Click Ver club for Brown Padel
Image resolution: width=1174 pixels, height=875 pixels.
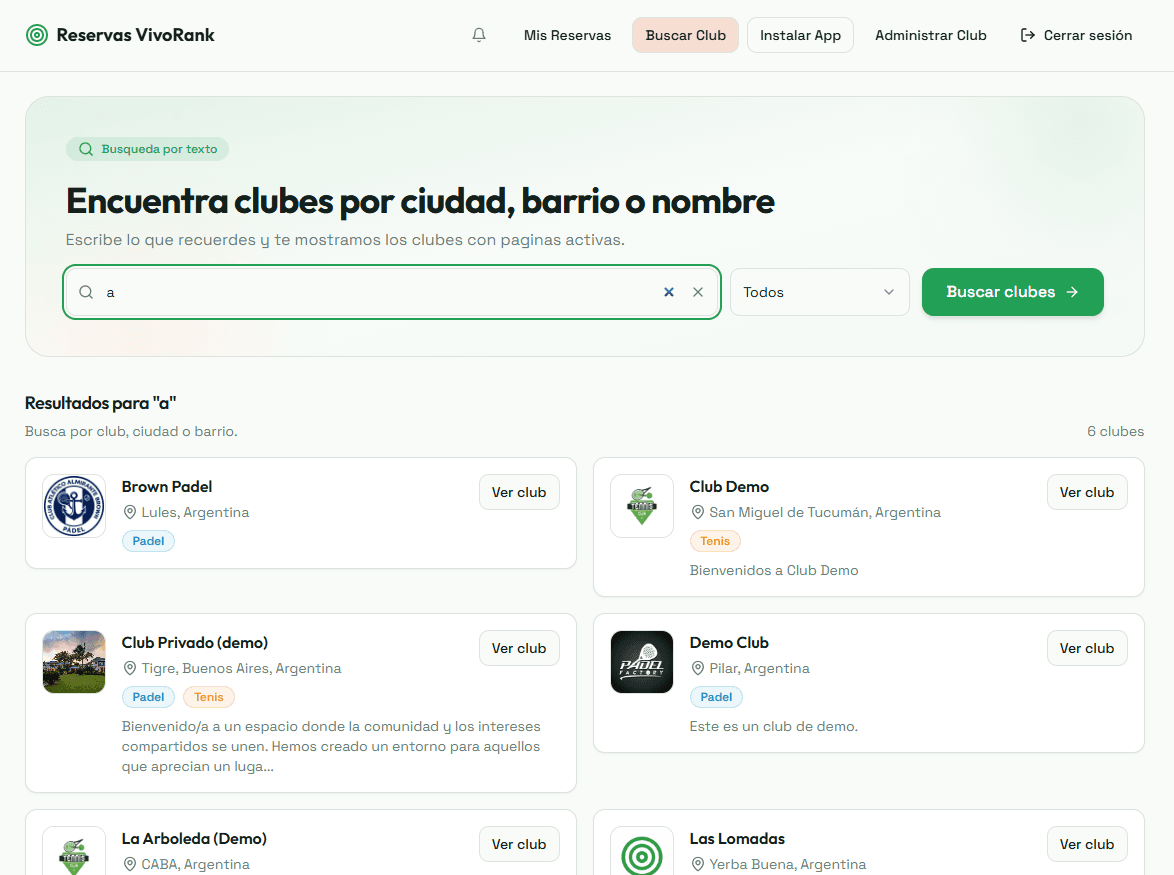[519, 492]
